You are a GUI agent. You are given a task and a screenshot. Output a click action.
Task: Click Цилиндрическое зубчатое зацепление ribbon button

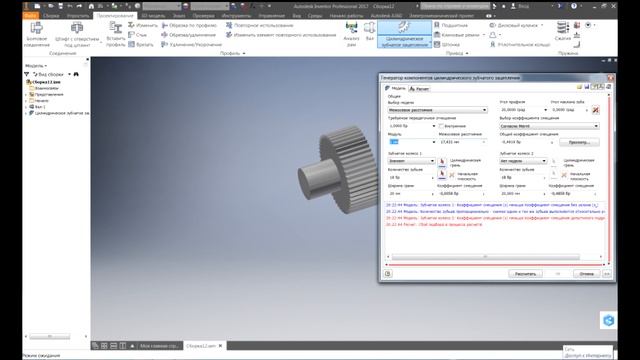(x=404, y=35)
